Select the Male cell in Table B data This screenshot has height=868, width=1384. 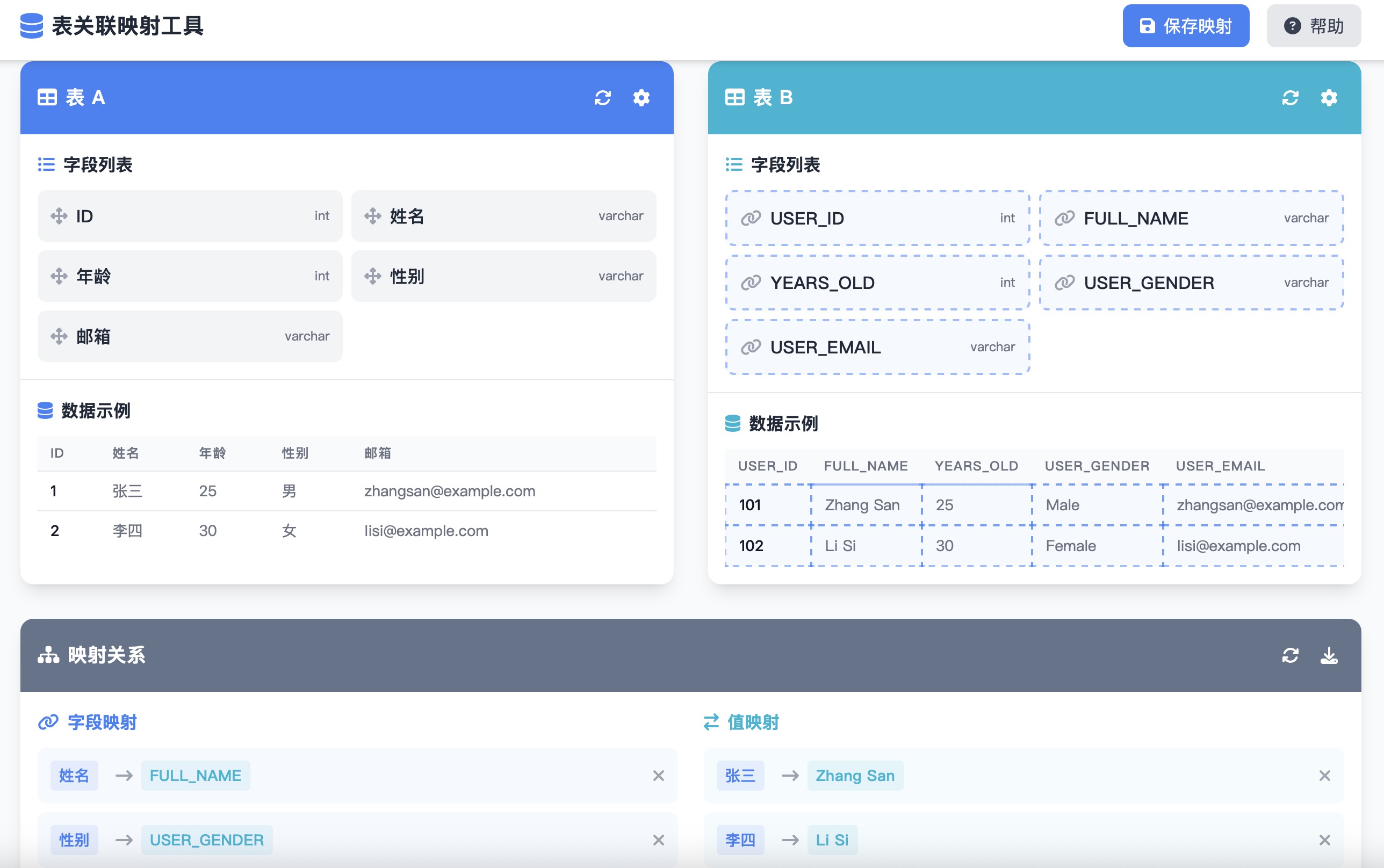click(1062, 504)
